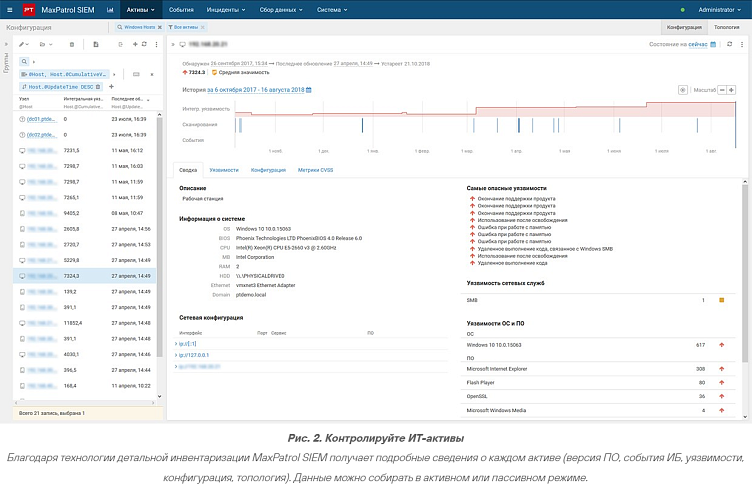Remove the Windows Hosts filter chip
Image resolution: width=752 pixels, height=500 pixels.
160,27
